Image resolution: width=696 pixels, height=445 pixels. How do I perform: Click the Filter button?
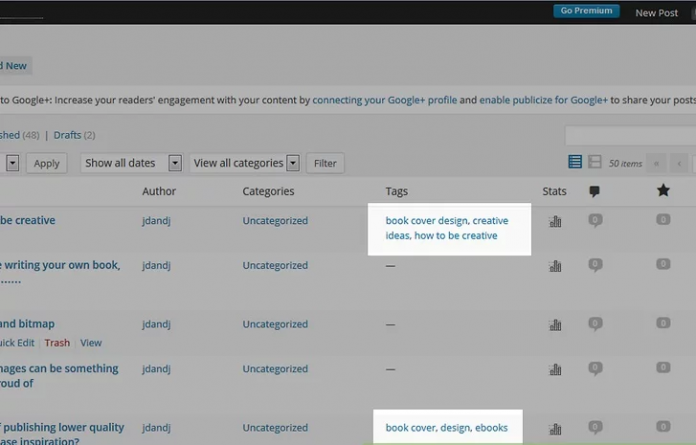point(325,163)
